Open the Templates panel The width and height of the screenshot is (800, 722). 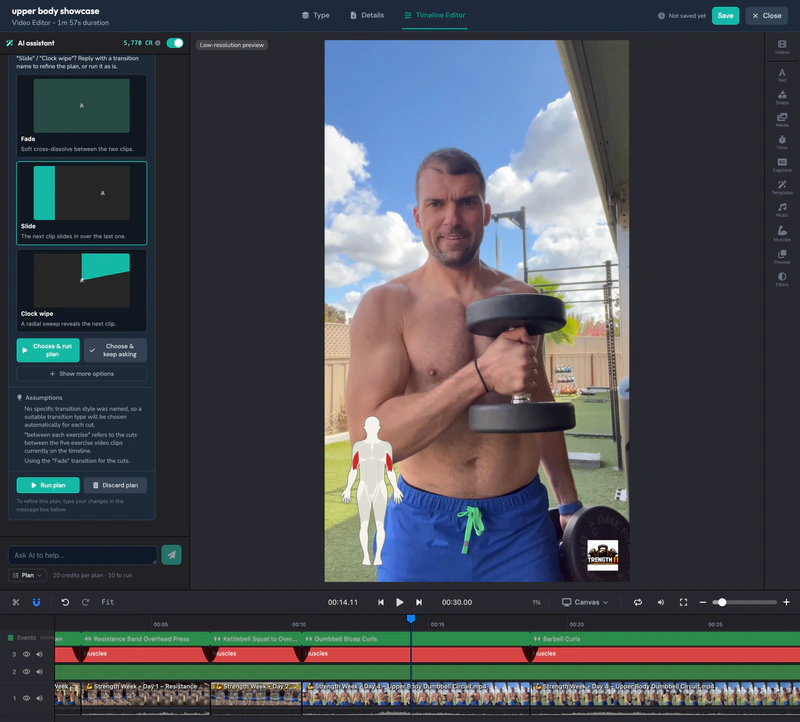pyautogui.click(x=782, y=187)
